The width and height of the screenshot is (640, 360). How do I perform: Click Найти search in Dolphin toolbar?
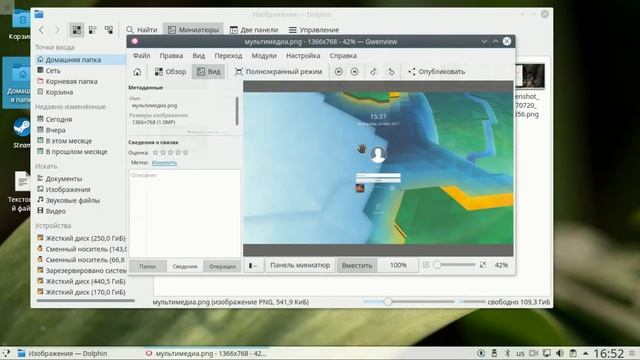click(x=142, y=30)
